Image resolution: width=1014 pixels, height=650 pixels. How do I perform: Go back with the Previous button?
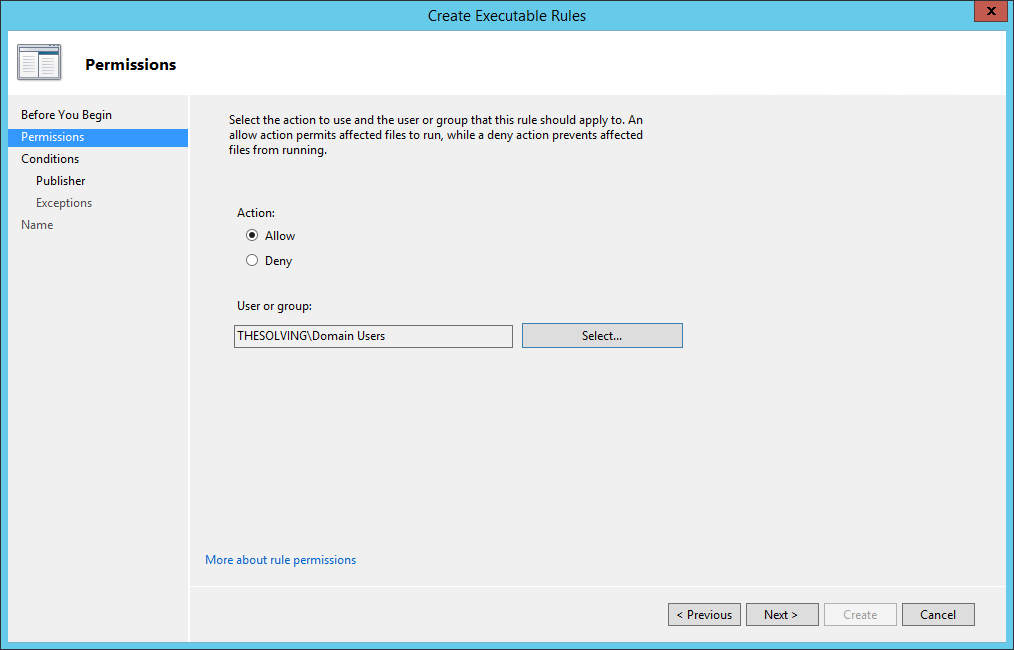pos(704,614)
